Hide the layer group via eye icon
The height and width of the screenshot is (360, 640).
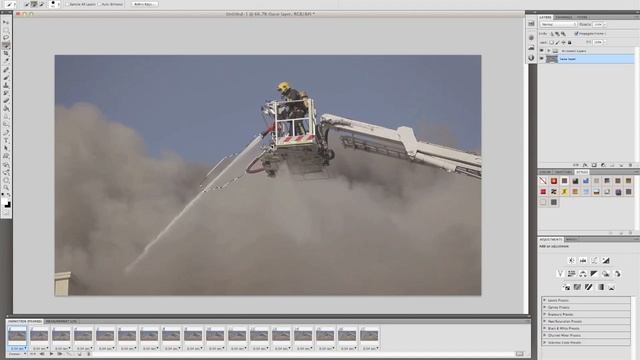pos(542,51)
